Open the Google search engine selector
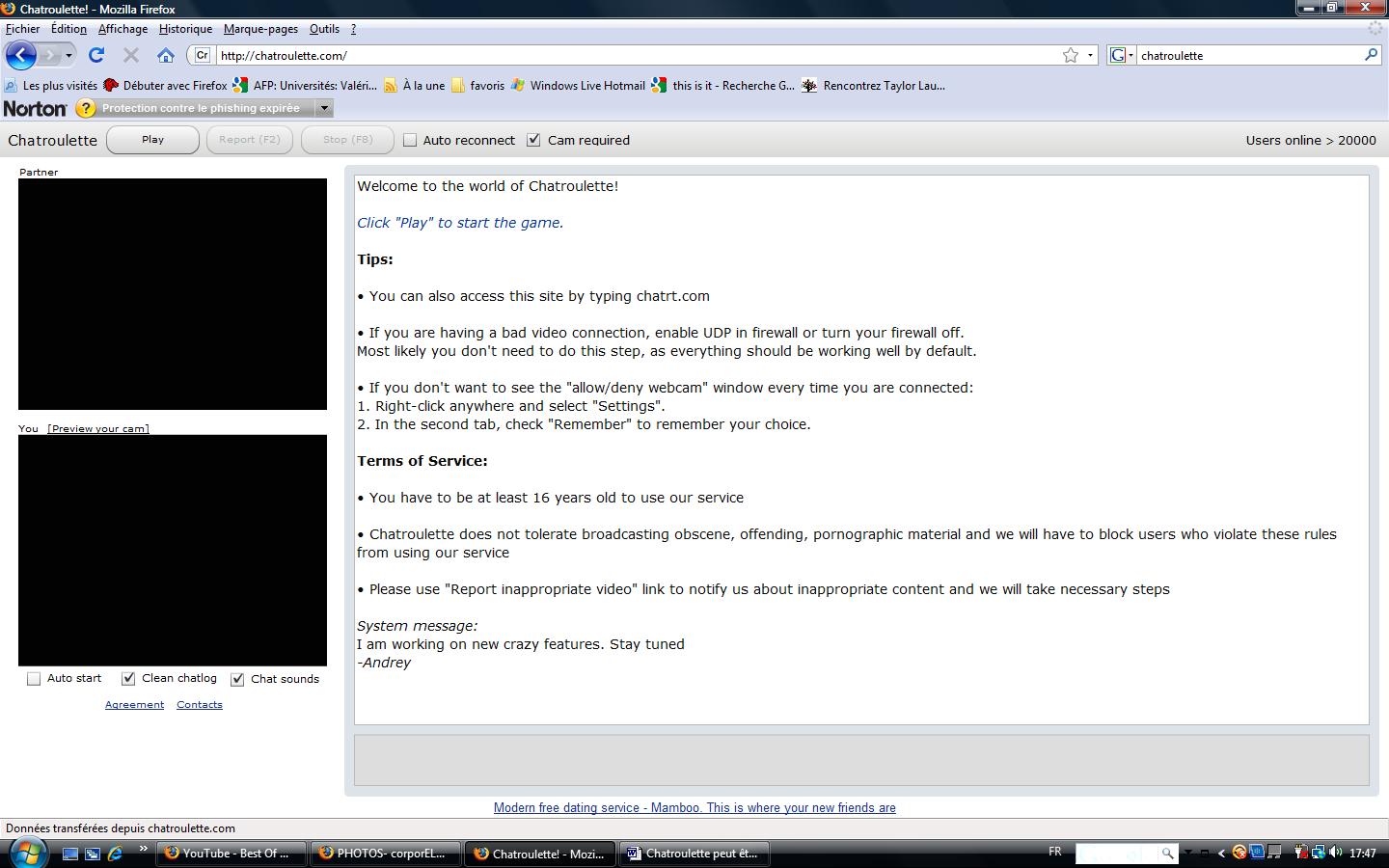 (x=1122, y=55)
